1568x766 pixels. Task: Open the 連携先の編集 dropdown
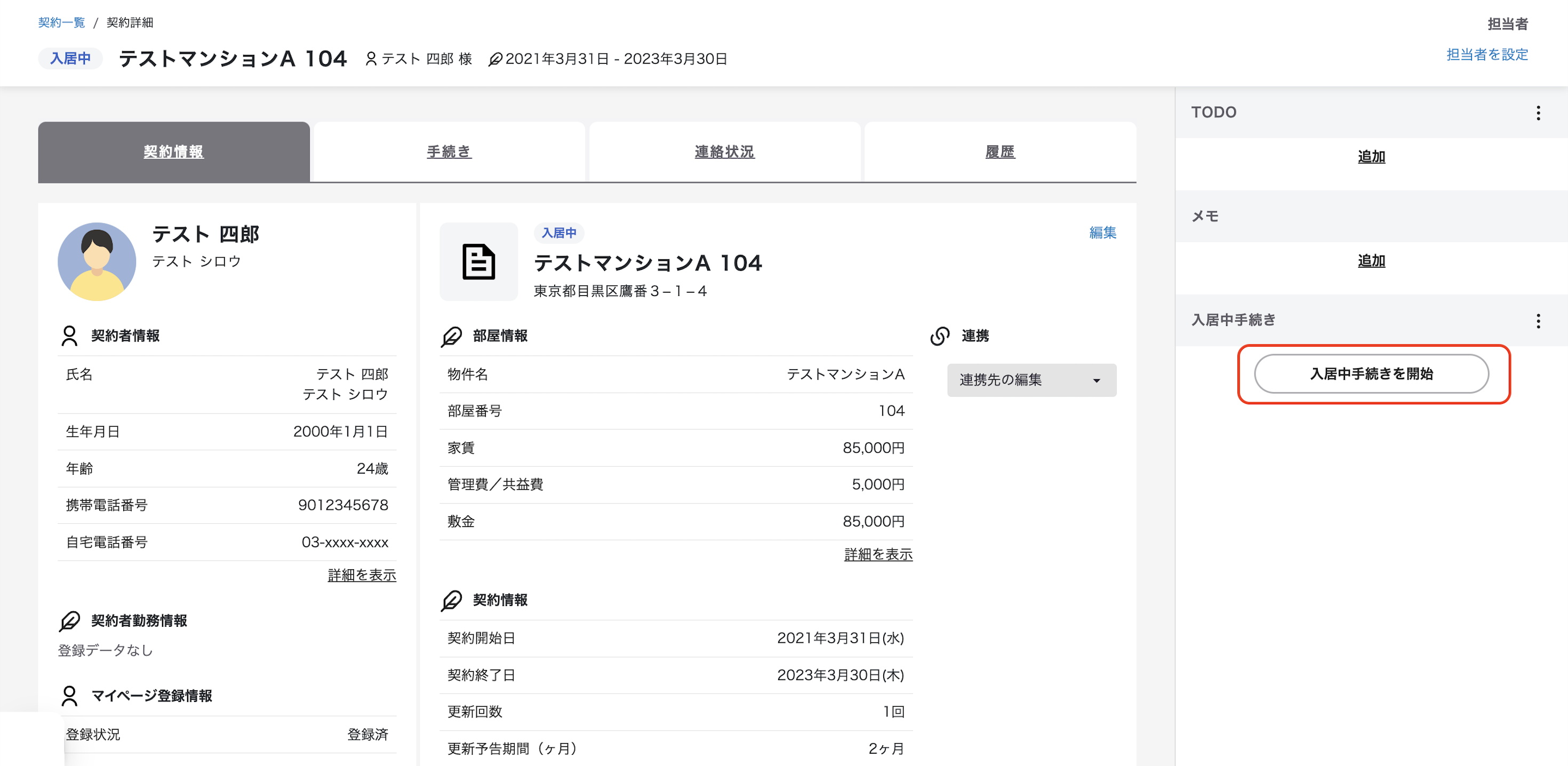[1032, 380]
